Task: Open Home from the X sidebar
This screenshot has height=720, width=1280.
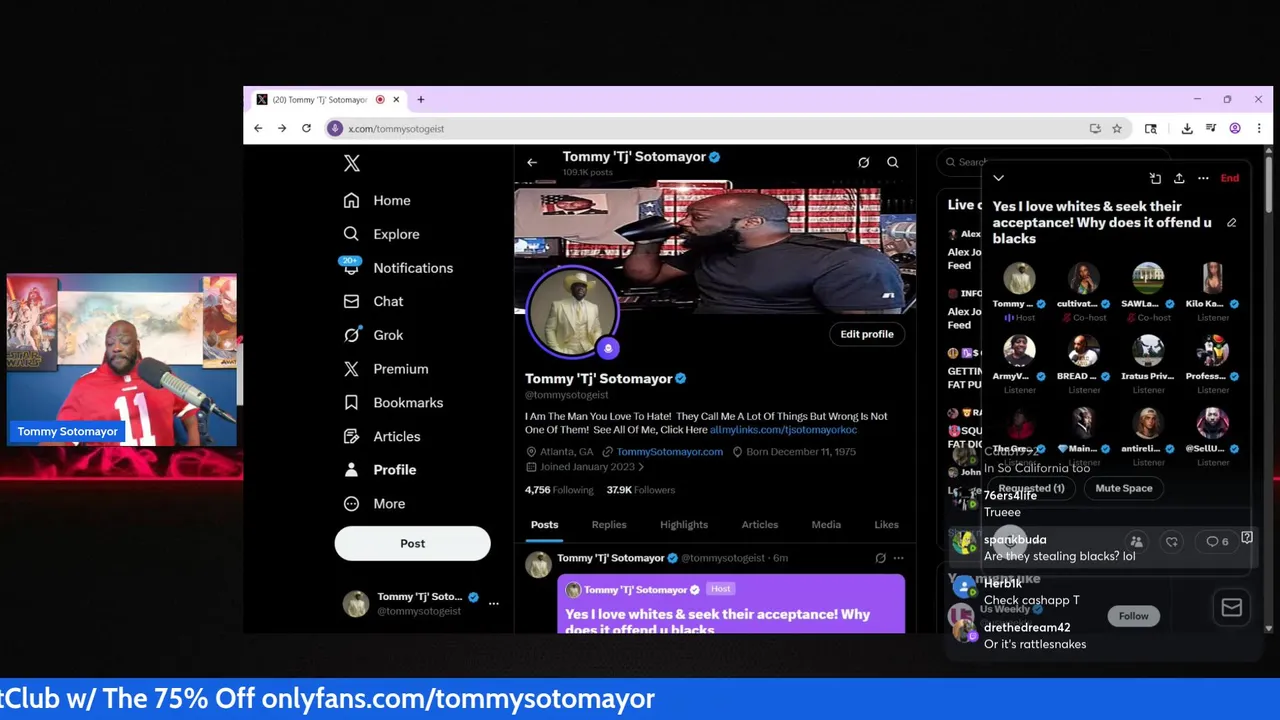Action: [377, 200]
